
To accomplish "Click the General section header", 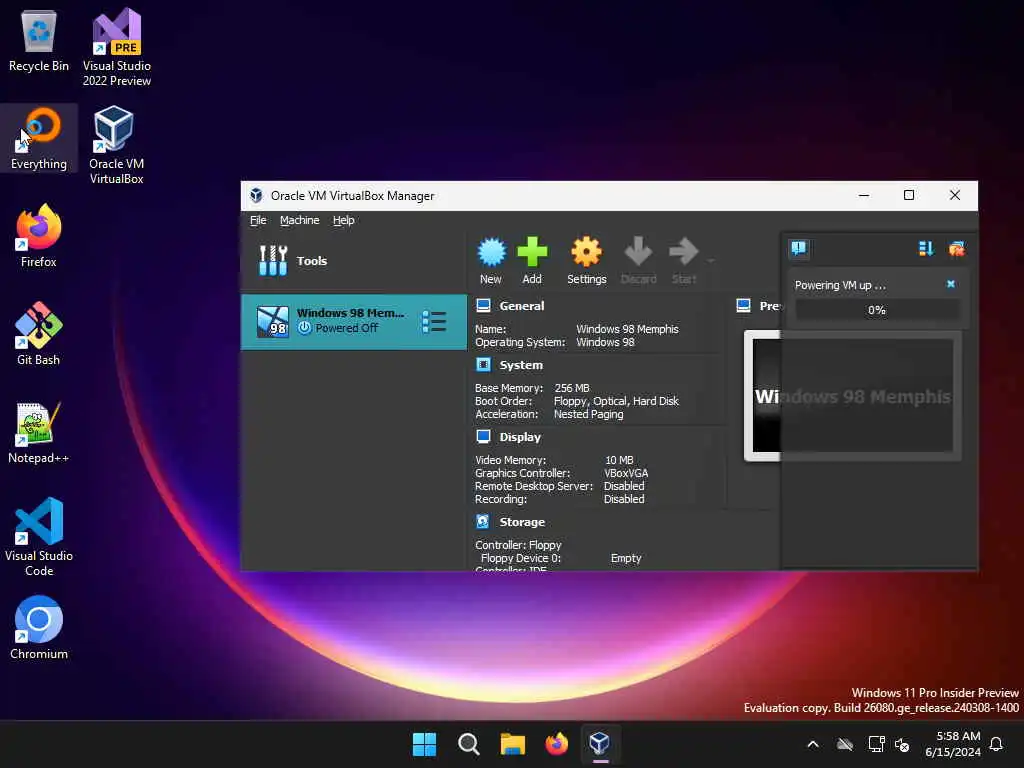I will pyautogui.click(x=521, y=306).
